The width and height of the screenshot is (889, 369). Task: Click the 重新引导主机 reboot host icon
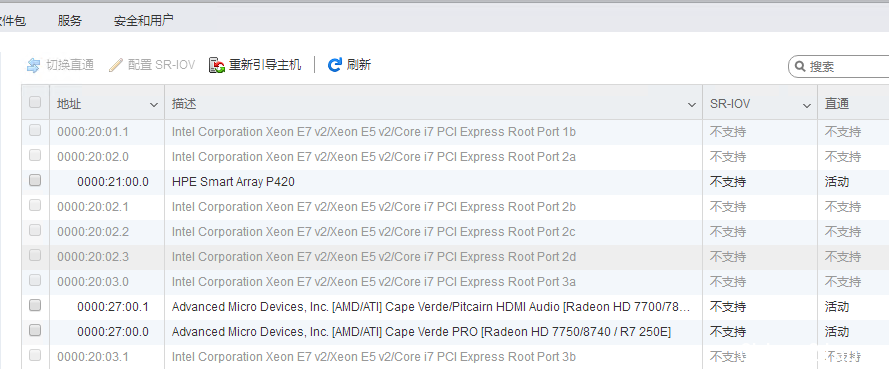pos(217,65)
